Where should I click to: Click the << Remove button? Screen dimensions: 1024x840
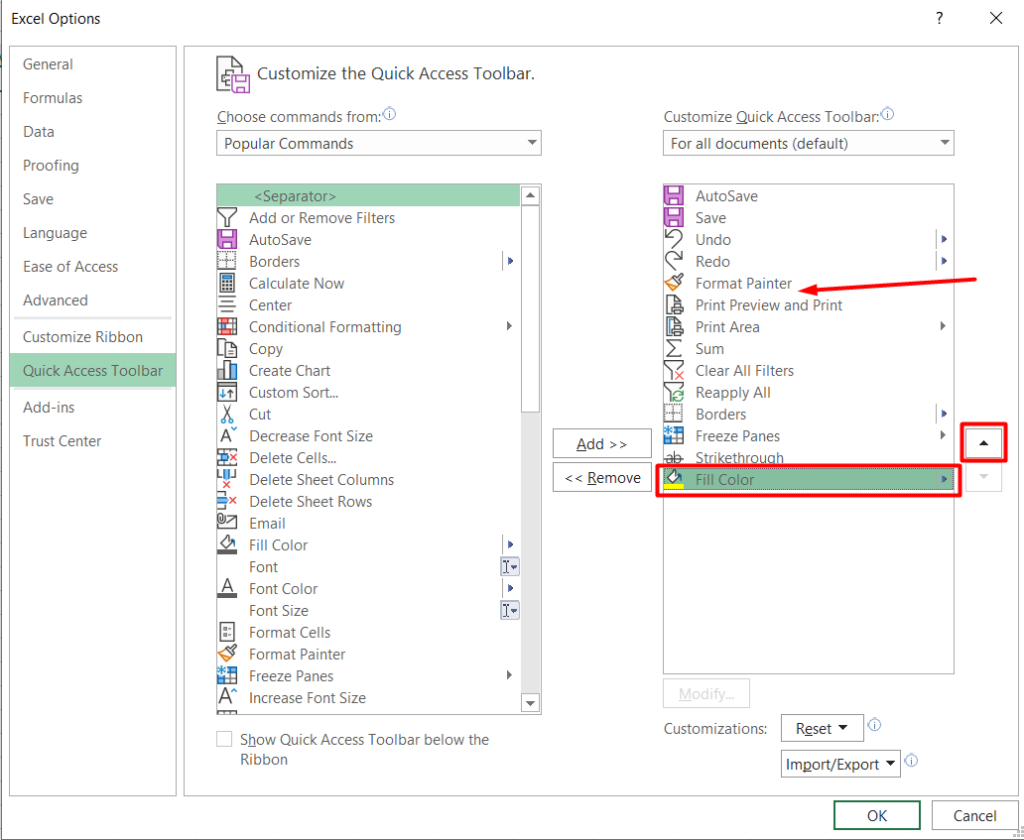click(x=601, y=477)
